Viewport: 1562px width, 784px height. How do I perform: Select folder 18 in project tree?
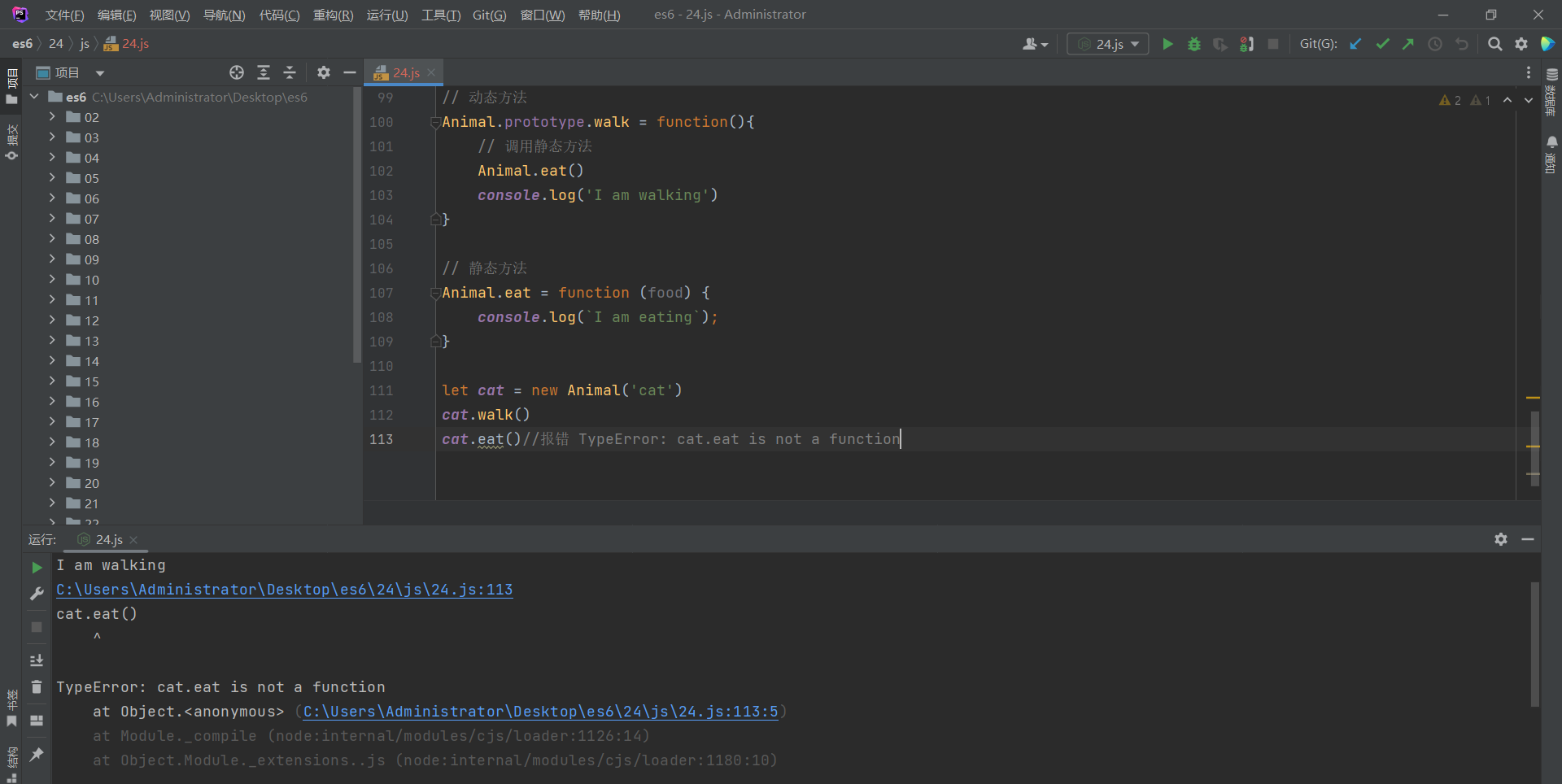[91, 442]
